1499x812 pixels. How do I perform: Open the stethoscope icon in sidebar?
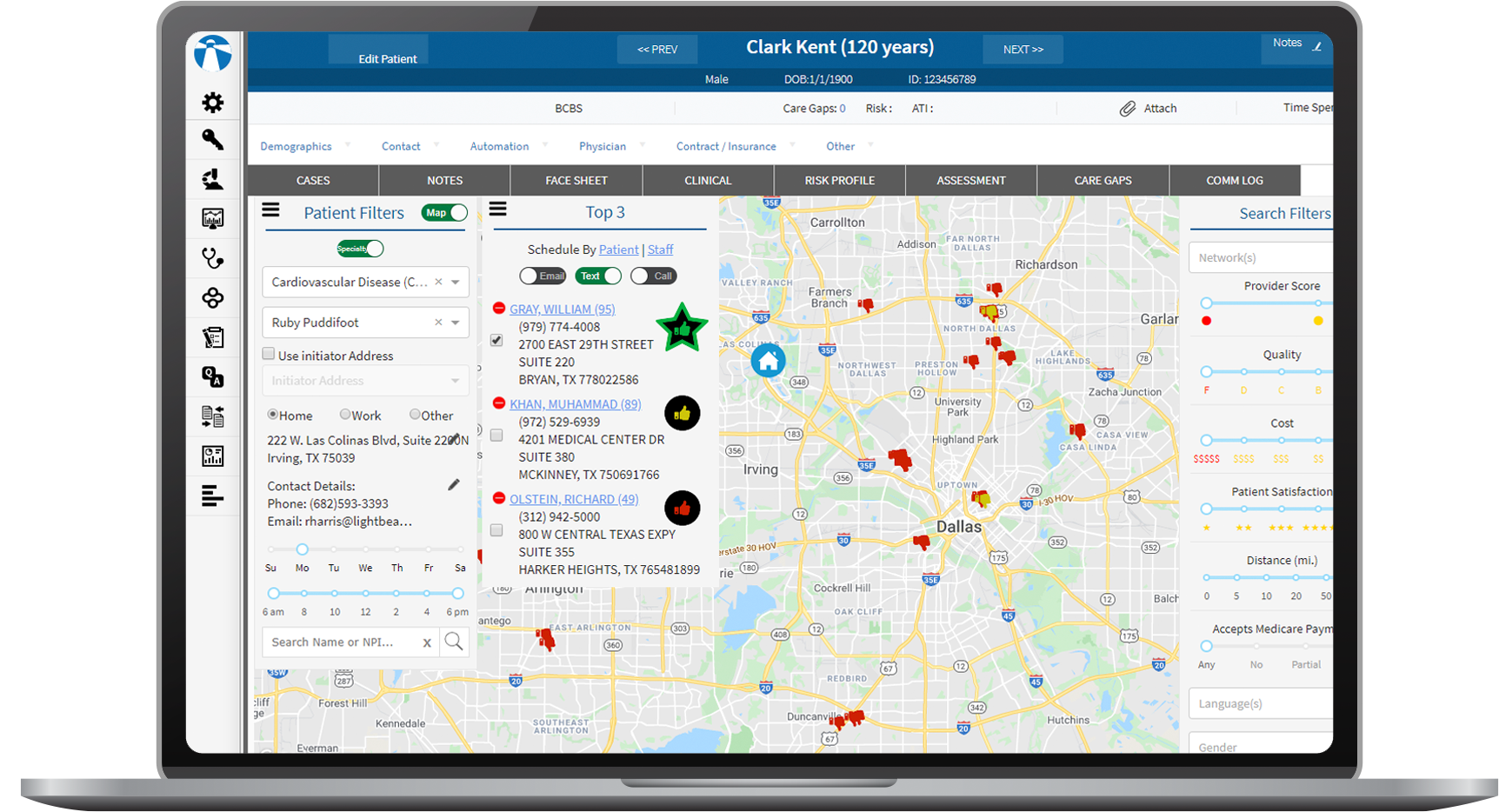coord(212,258)
